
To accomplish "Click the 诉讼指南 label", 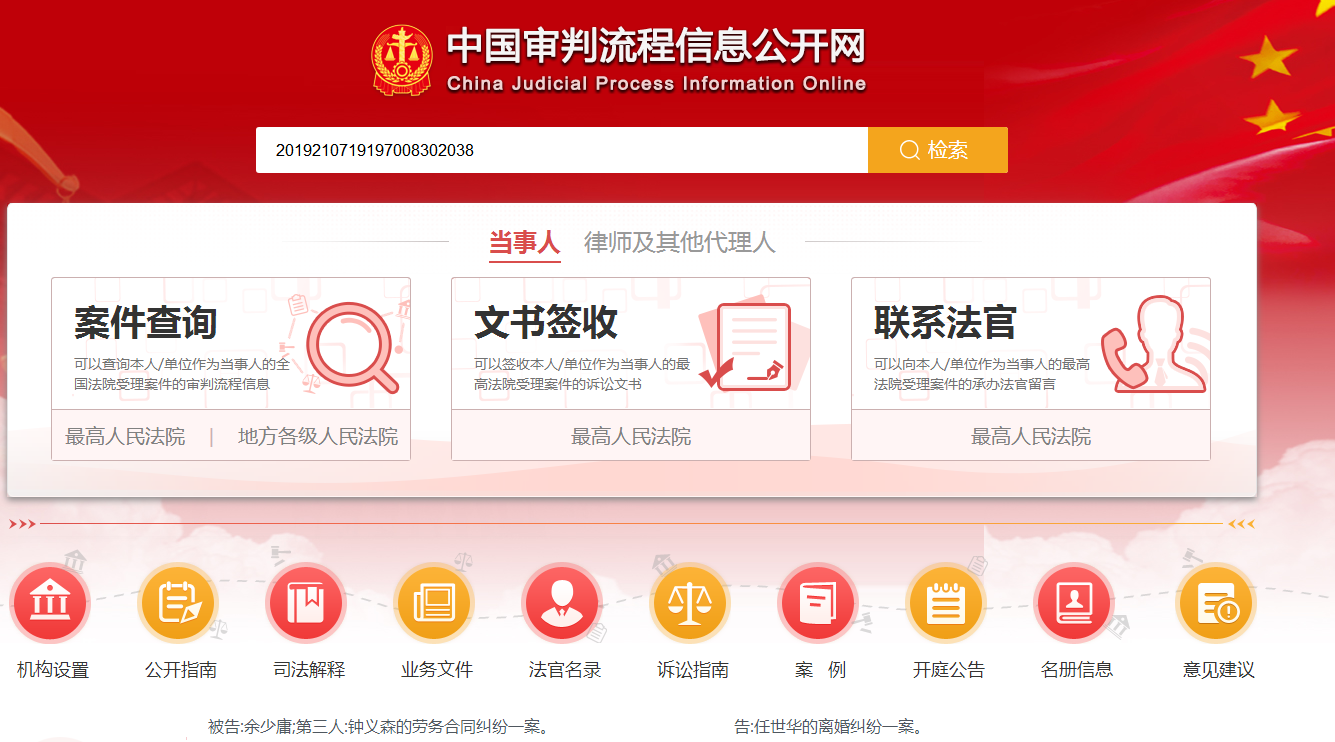I will (x=693, y=670).
